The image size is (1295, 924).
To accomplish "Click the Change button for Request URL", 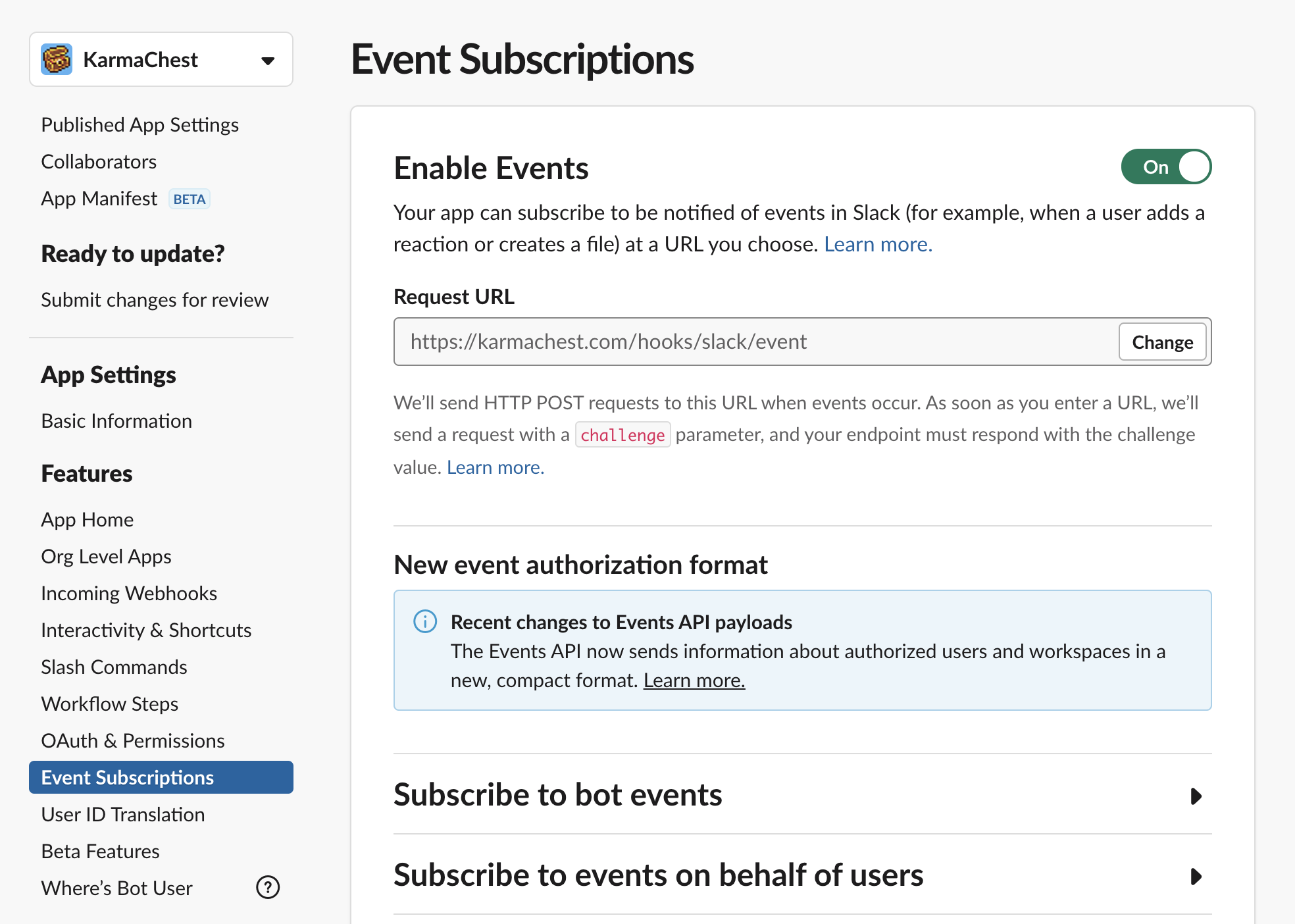I will point(1162,342).
